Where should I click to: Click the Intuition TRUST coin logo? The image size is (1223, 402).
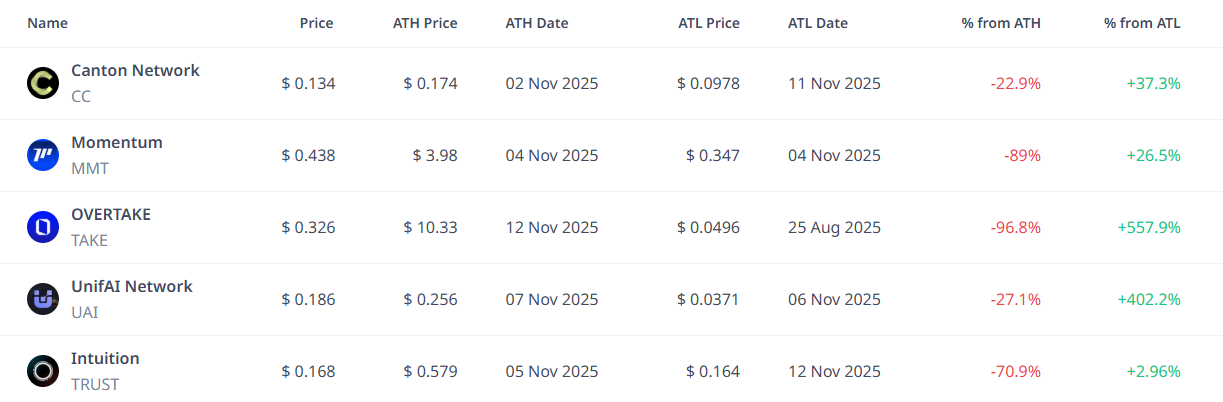[x=43, y=371]
